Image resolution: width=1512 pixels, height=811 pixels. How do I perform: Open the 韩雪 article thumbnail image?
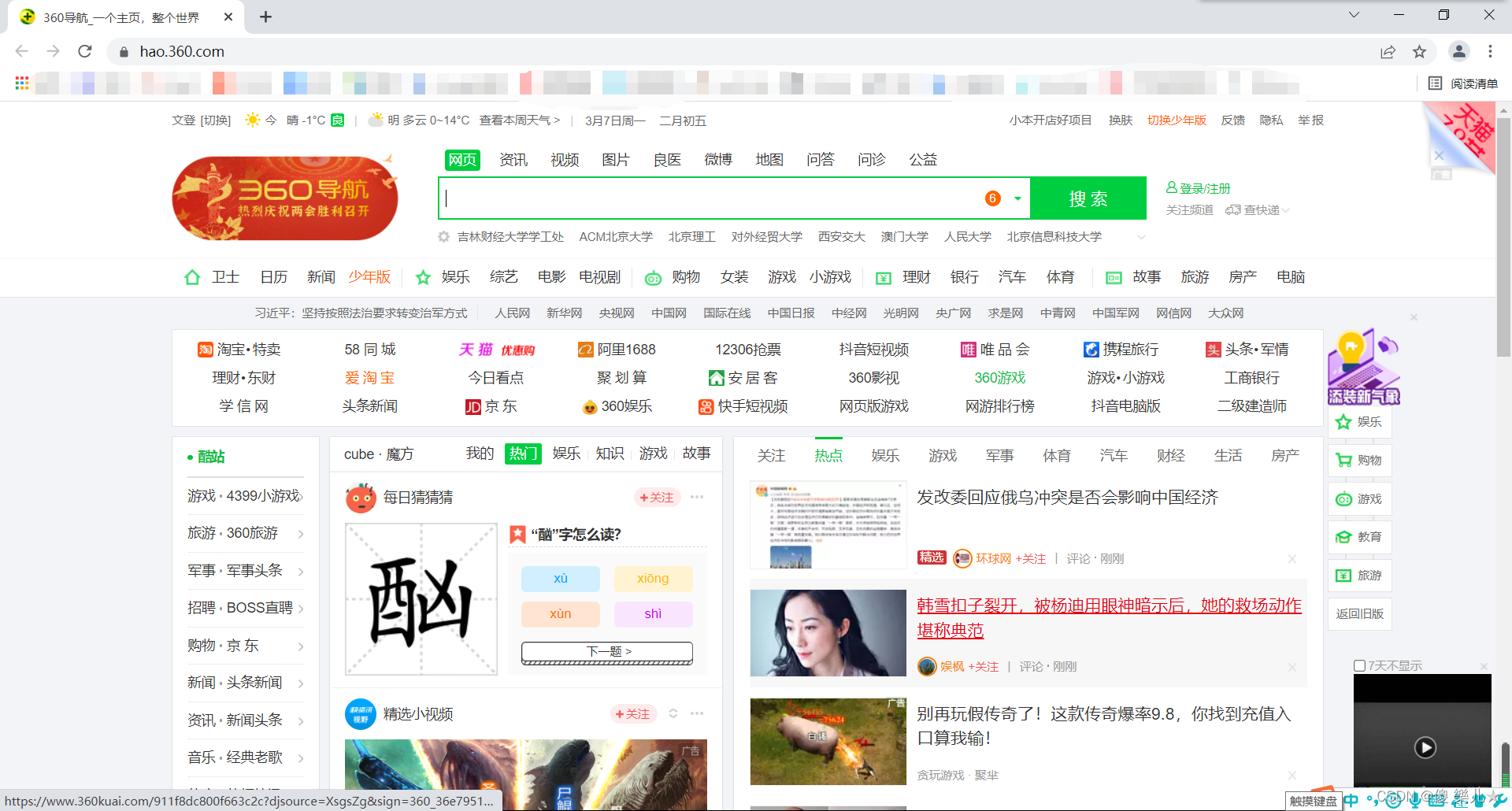click(828, 633)
